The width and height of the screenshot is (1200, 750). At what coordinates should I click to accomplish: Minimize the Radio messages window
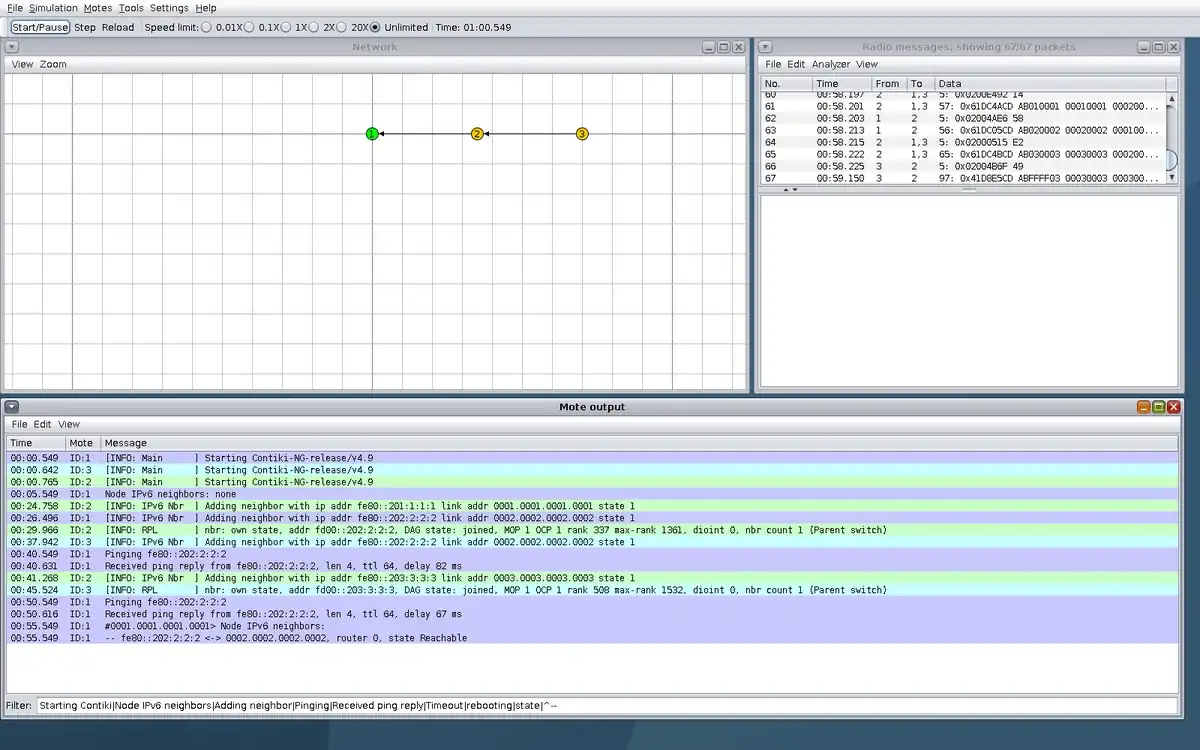pyautogui.click(x=1143, y=47)
